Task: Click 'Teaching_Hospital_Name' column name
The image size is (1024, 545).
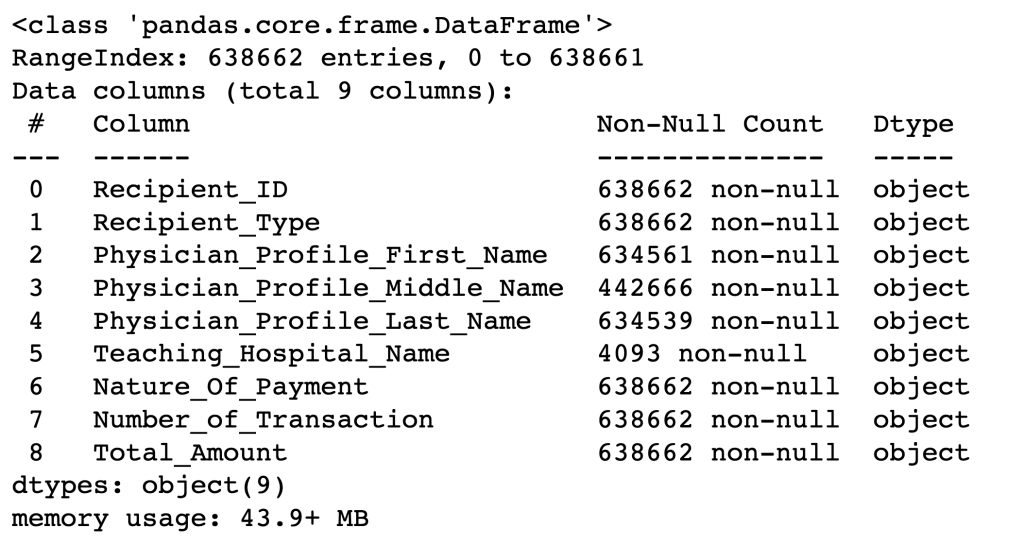Action: tap(271, 354)
